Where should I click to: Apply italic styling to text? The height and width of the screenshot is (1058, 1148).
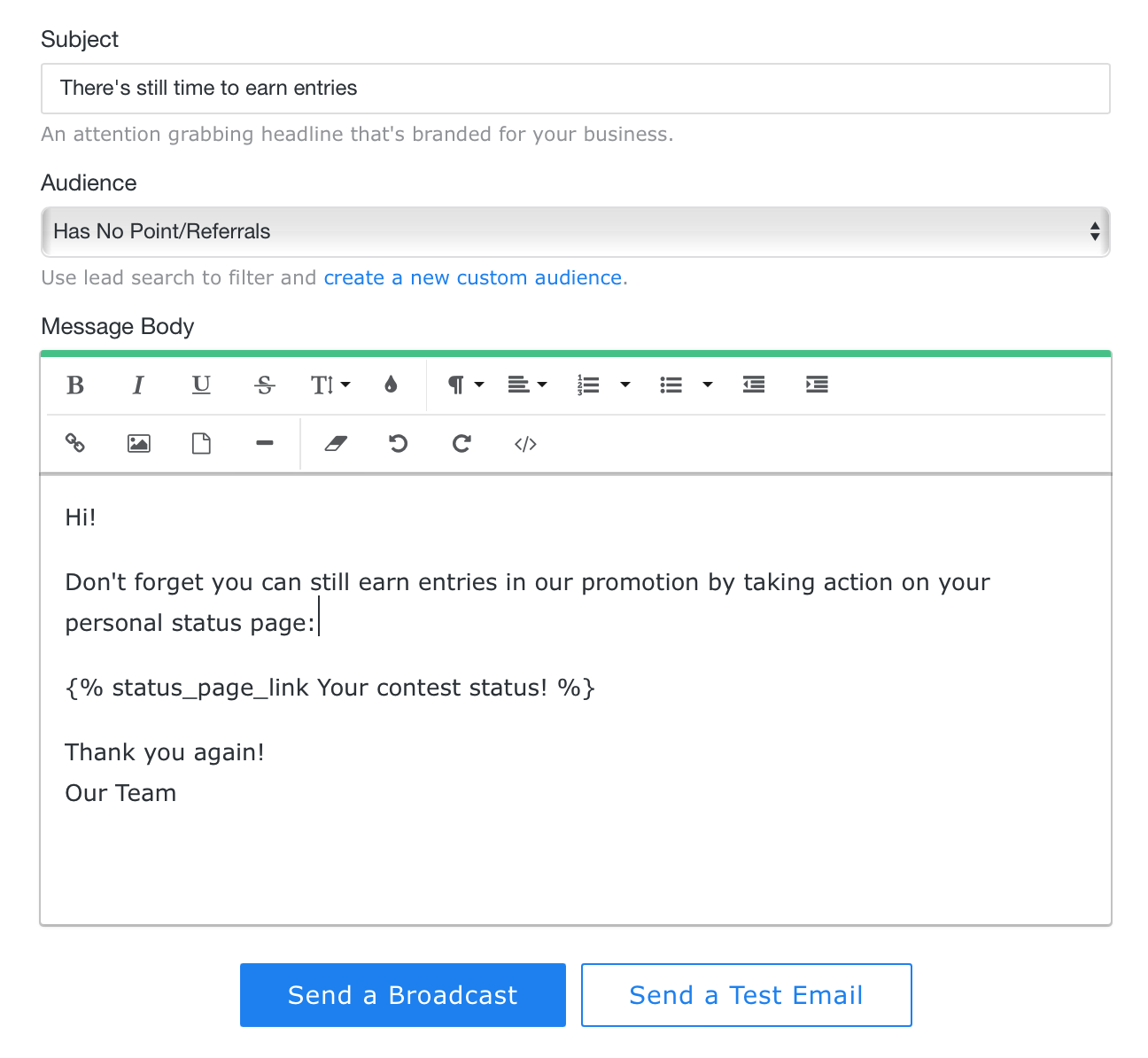138,385
